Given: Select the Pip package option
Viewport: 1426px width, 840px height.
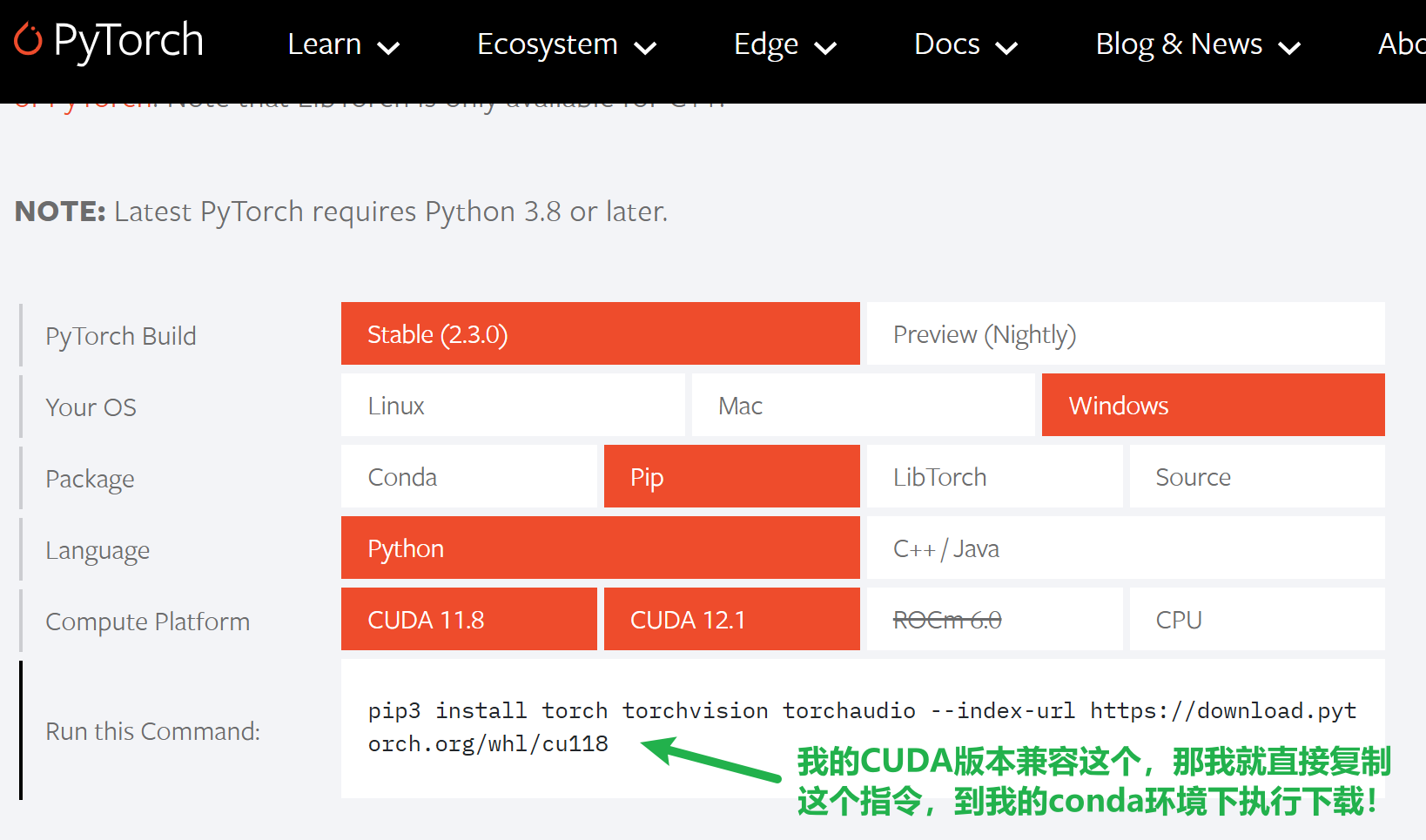Looking at the screenshot, I should pos(731,477).
